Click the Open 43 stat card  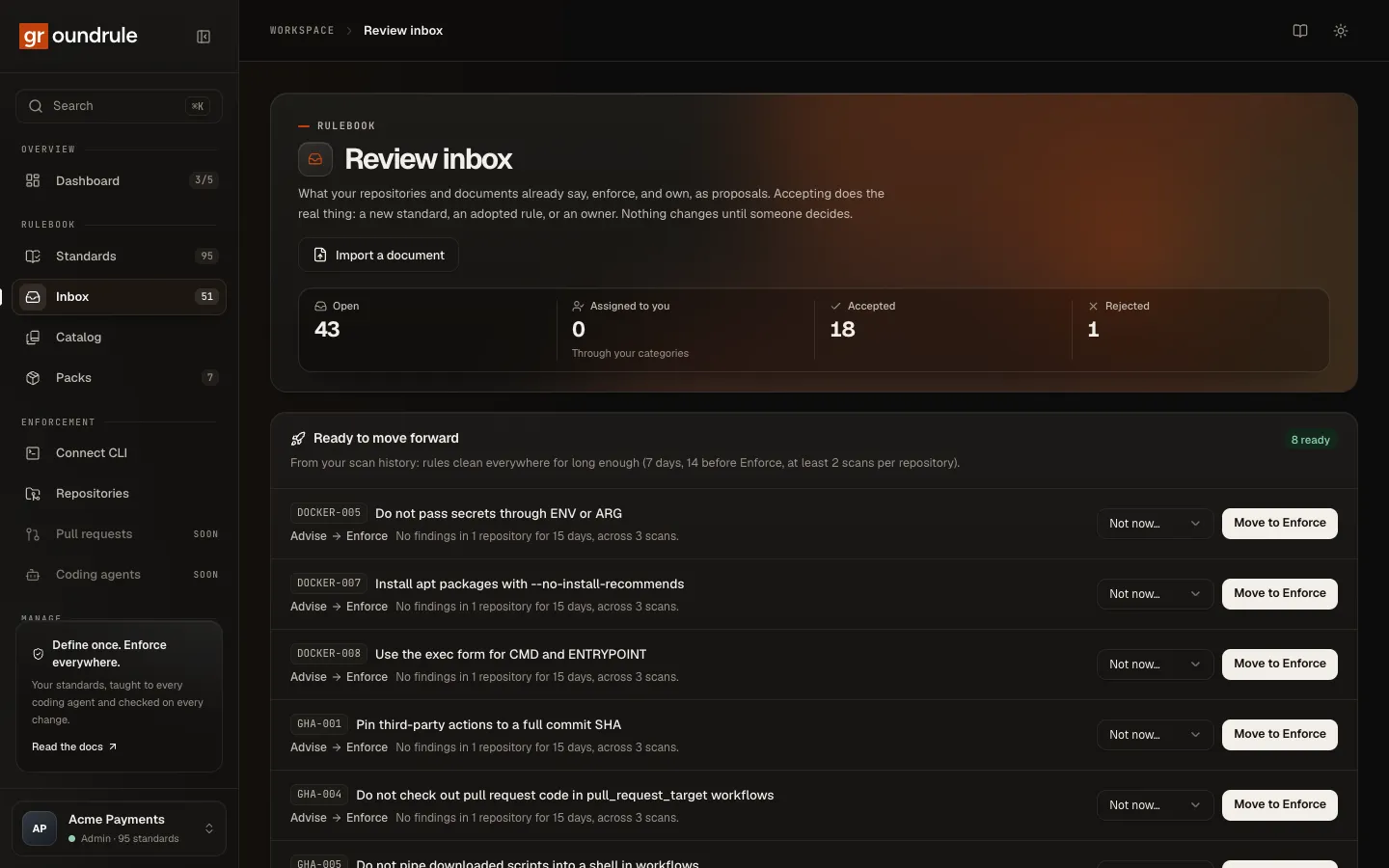(x=427, y=330)
